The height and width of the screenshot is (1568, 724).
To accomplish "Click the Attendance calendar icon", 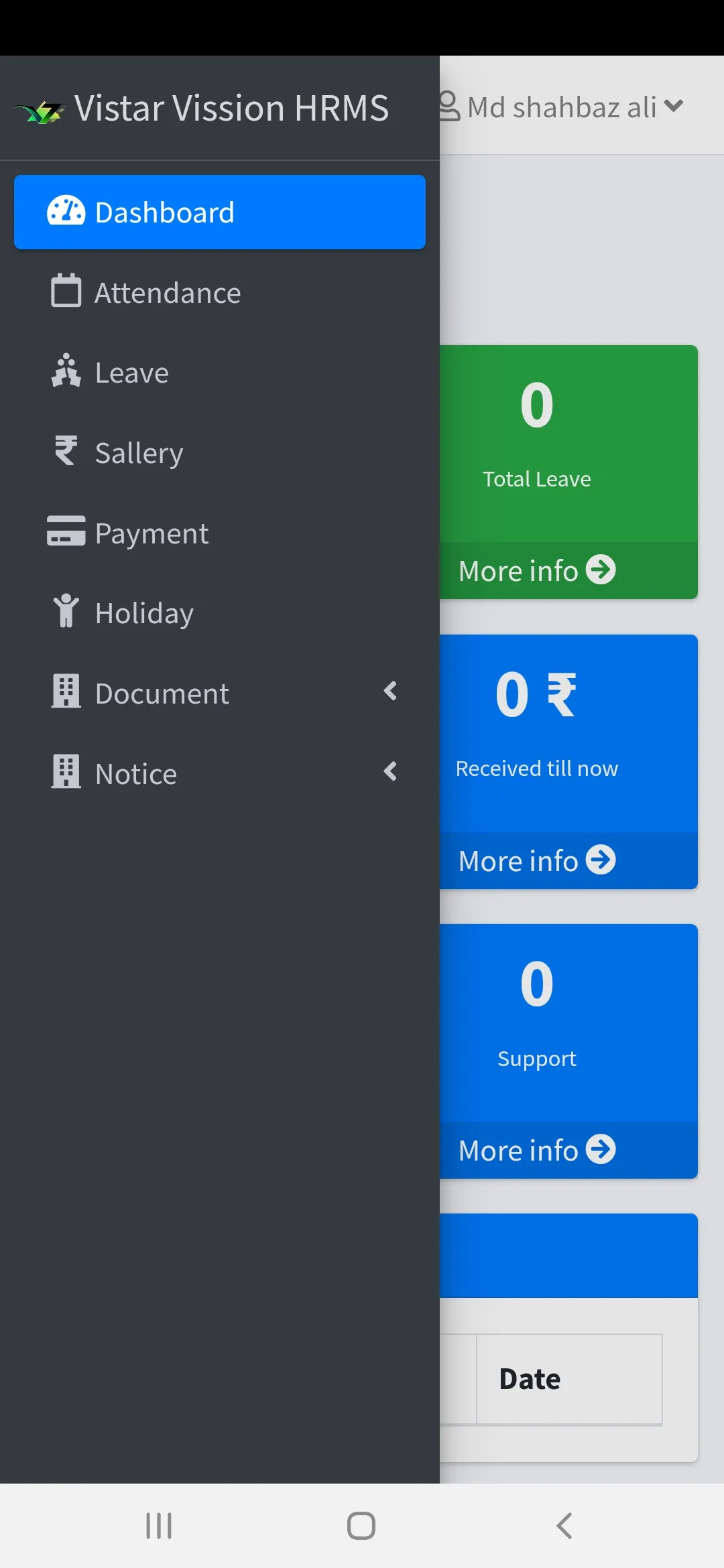I will (66, 291).
